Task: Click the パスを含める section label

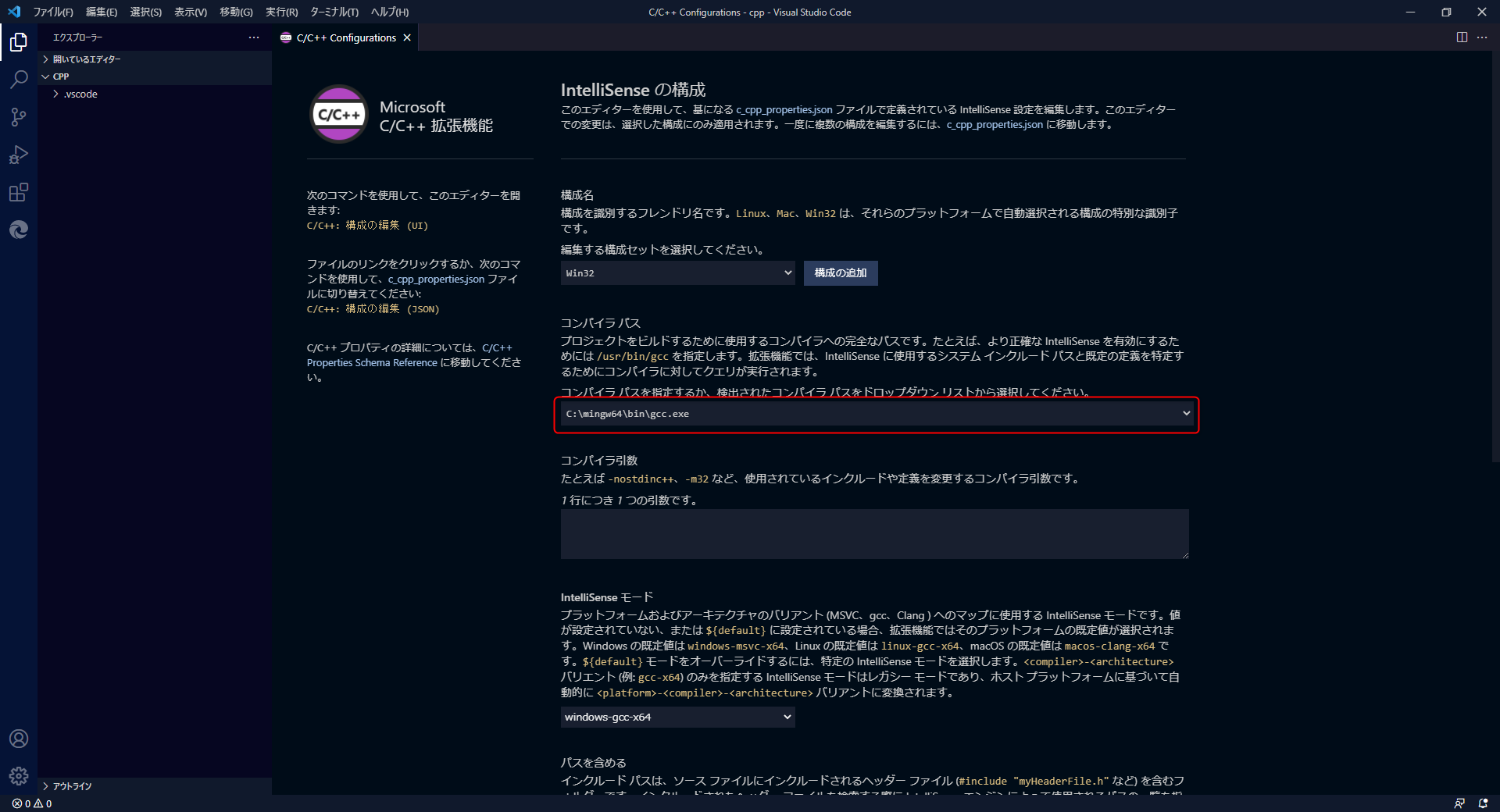Action: click(x=593, y=763)
